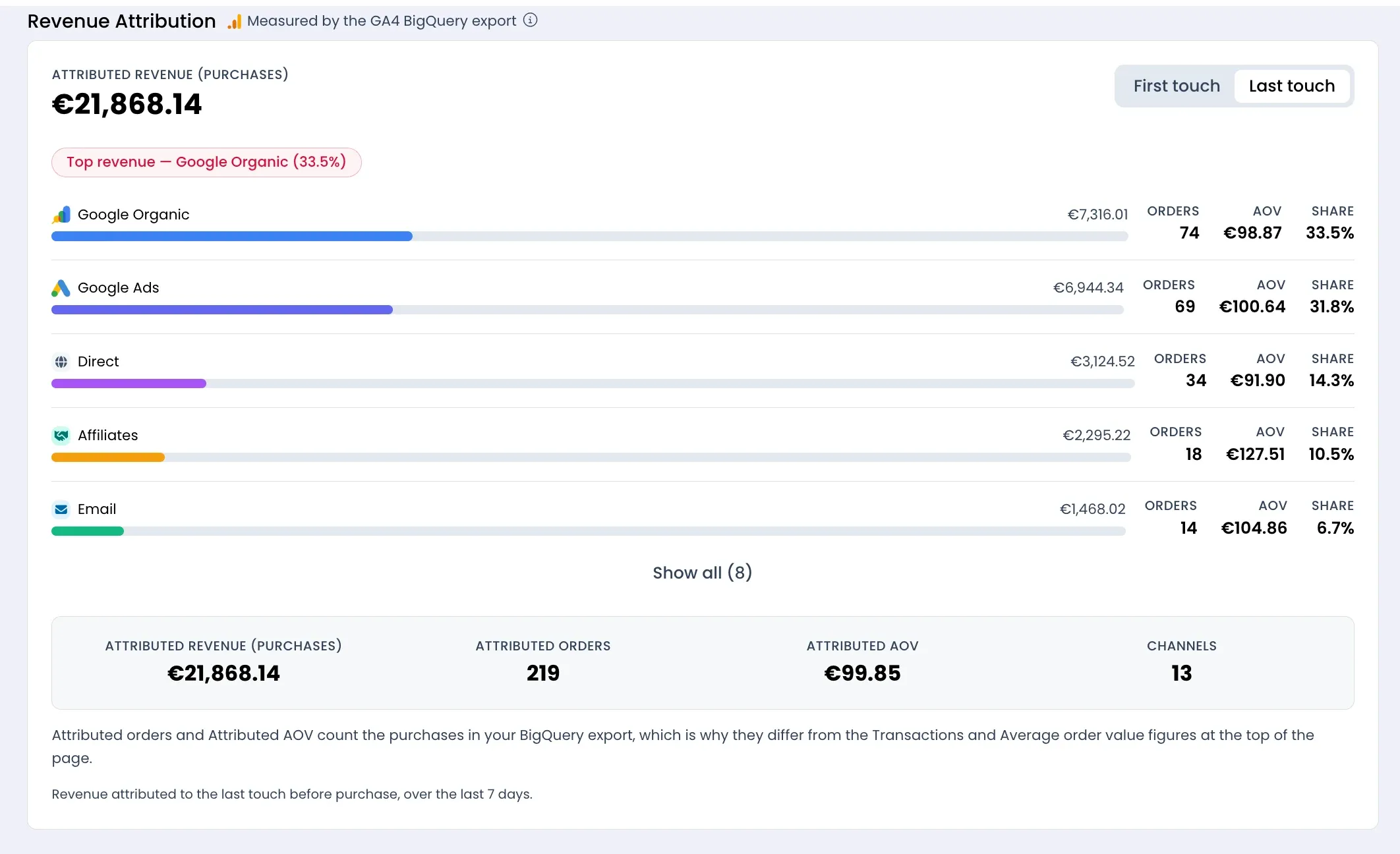Click Direct's 34 orders count
The height and width of the screenshot is (854, 1400).
click(x=1196, y=381)
